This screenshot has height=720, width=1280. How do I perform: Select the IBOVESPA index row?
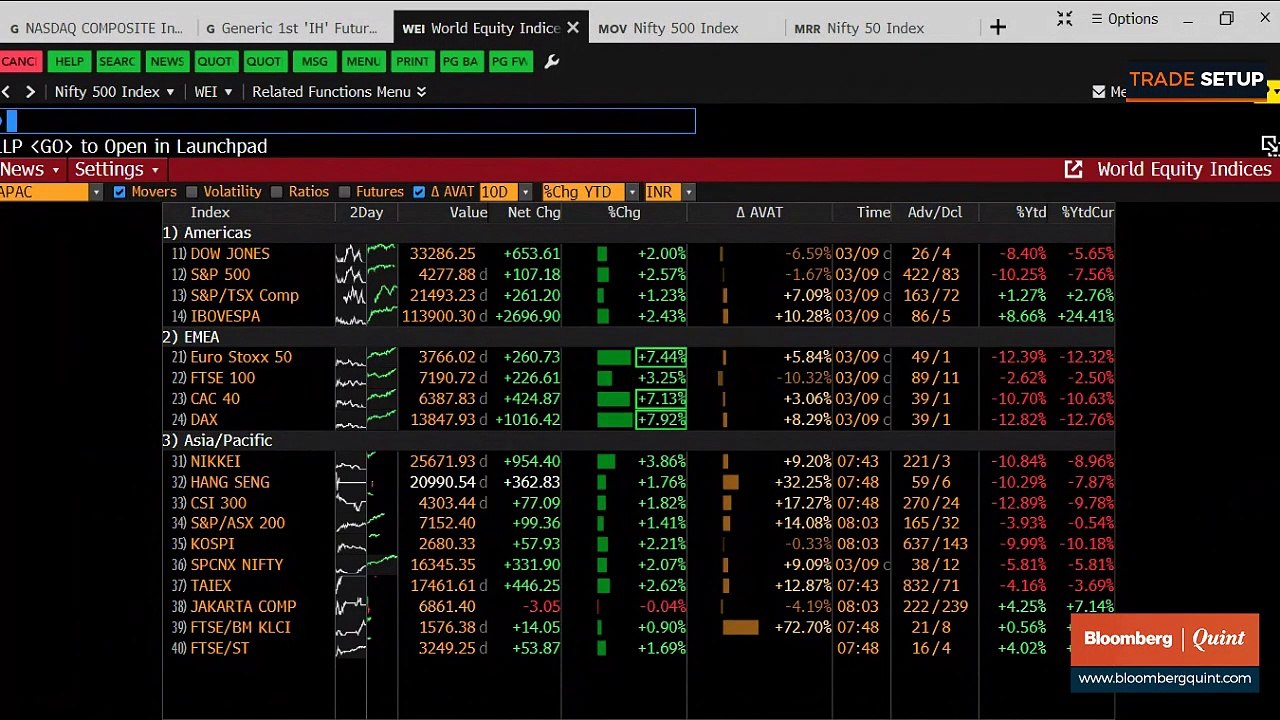pos(638,316)
